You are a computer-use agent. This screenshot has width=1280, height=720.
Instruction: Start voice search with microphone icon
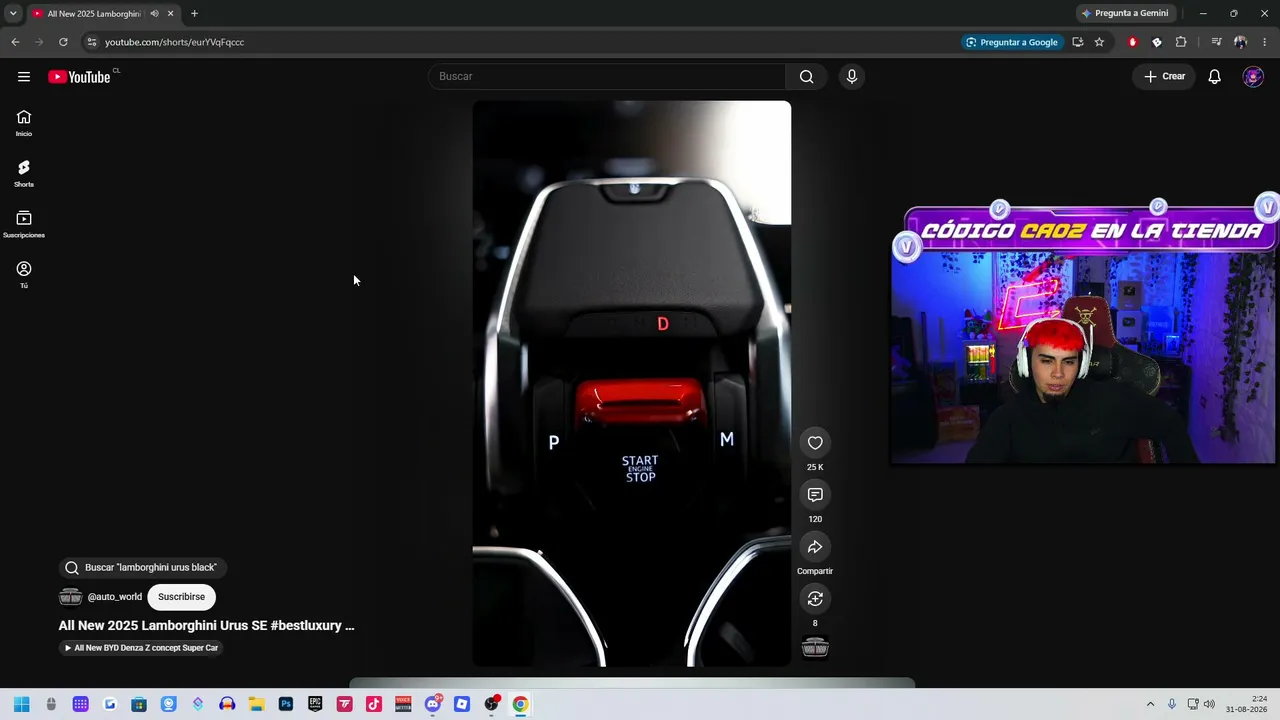[x=852, y=77]
